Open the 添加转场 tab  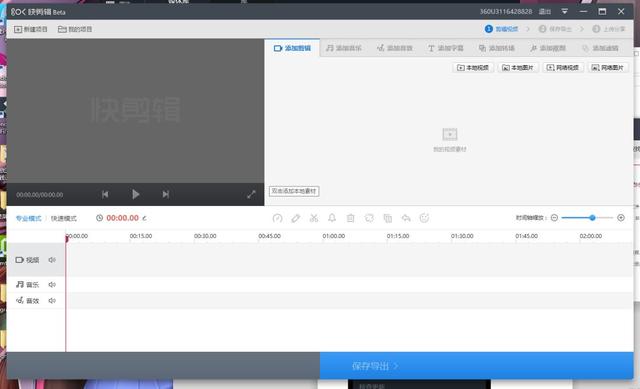pyautogui.click(x=496, y=48)
